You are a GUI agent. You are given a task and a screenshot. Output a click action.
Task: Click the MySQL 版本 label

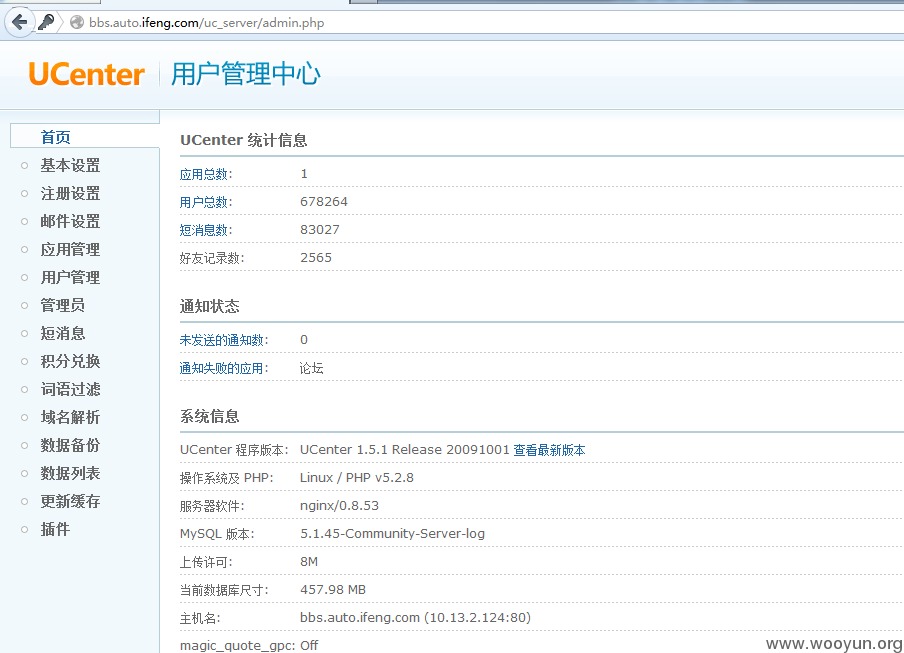click(x=217, y=534)
